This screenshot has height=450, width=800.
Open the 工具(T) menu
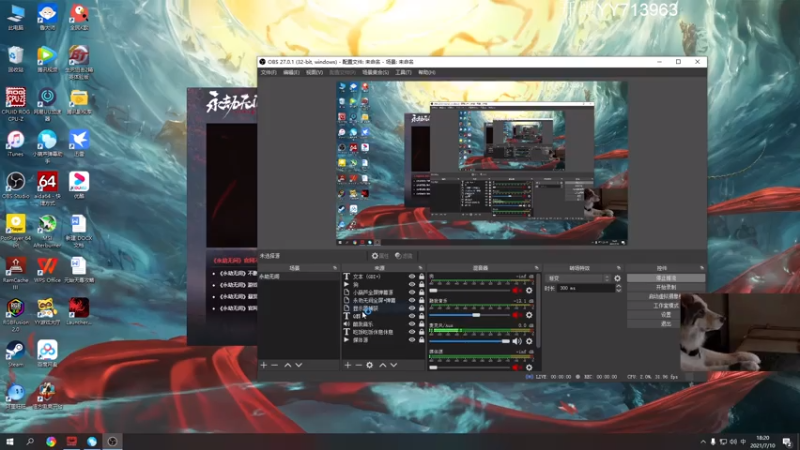click(x=403, y=72)
